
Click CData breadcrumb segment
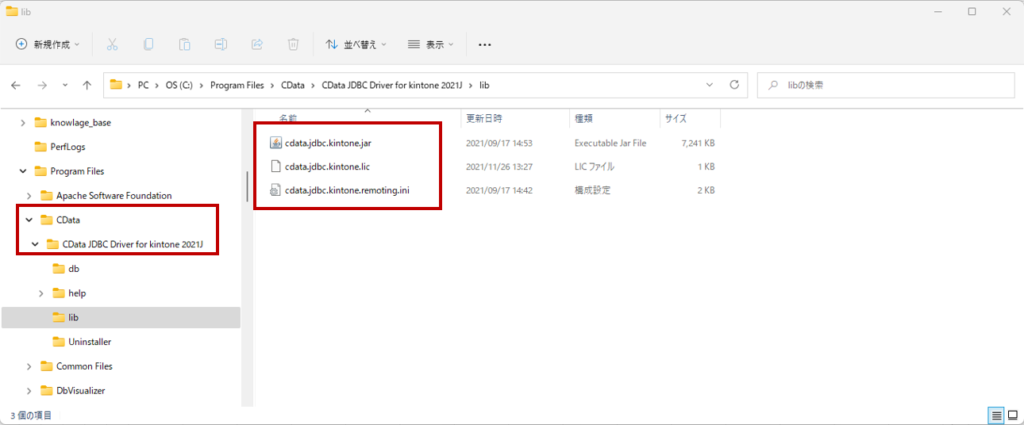pos(291,85)
